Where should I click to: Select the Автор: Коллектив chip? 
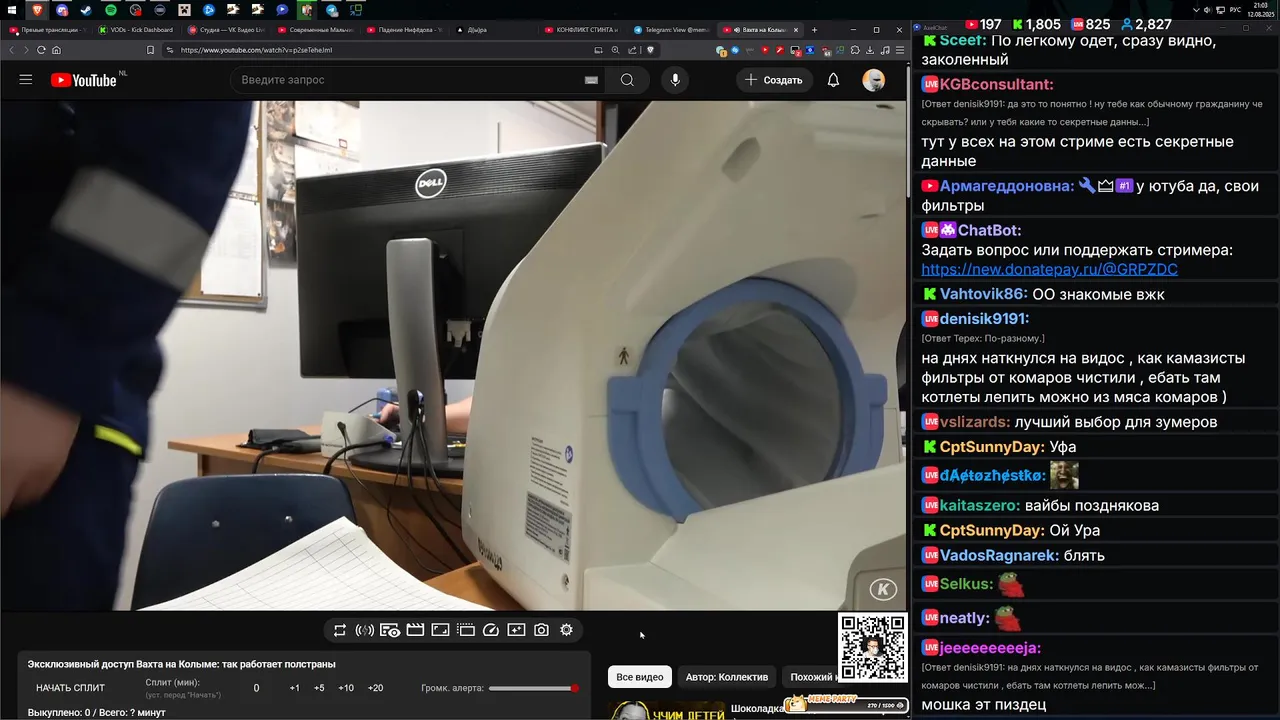[x=727, y=677]
